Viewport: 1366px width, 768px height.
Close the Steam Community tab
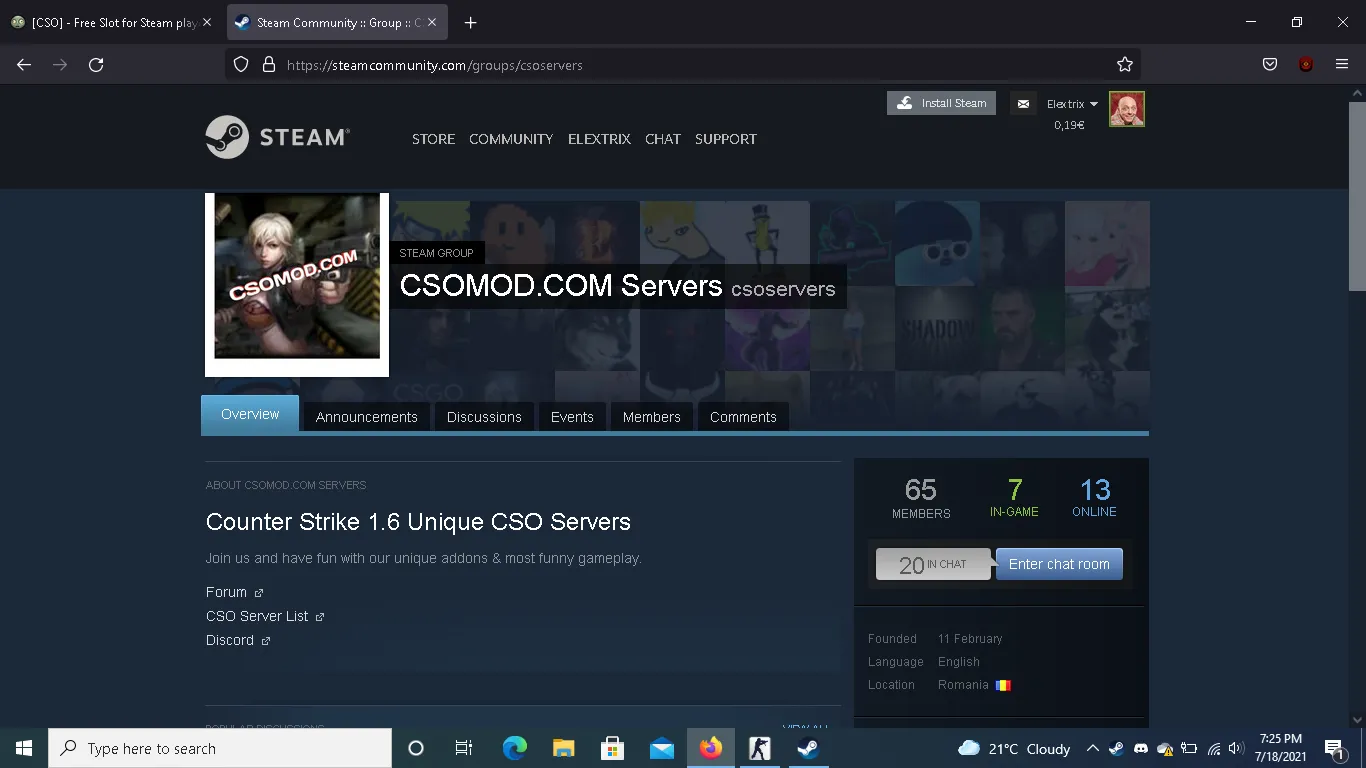432,23
